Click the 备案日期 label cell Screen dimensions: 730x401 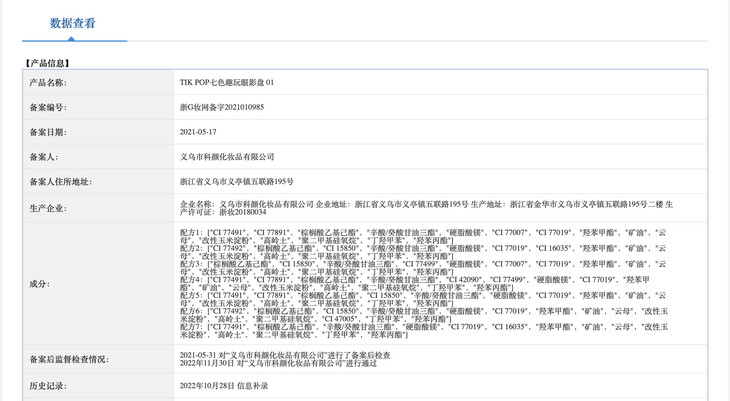coord(48,132)
